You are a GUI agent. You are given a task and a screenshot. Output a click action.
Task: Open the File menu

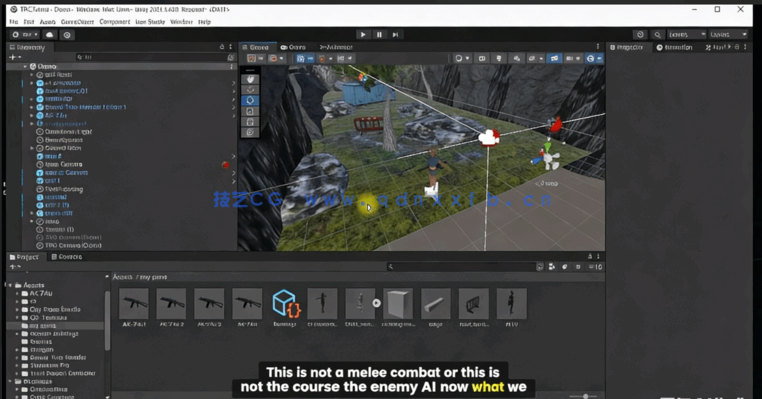click(14, 22)
